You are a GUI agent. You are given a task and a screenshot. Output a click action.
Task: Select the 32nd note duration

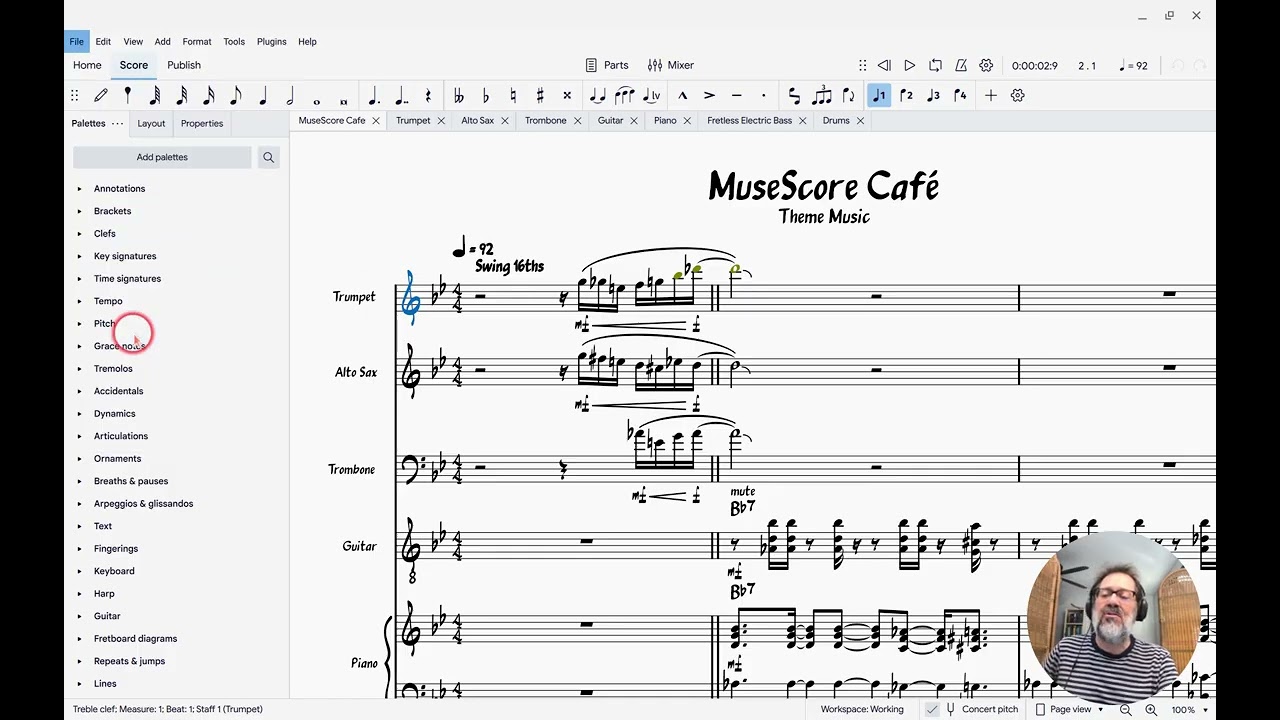point(182,95)
